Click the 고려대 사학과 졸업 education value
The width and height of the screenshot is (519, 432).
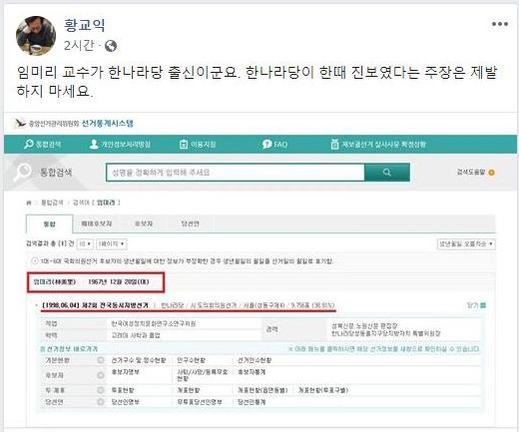[136, 336]
